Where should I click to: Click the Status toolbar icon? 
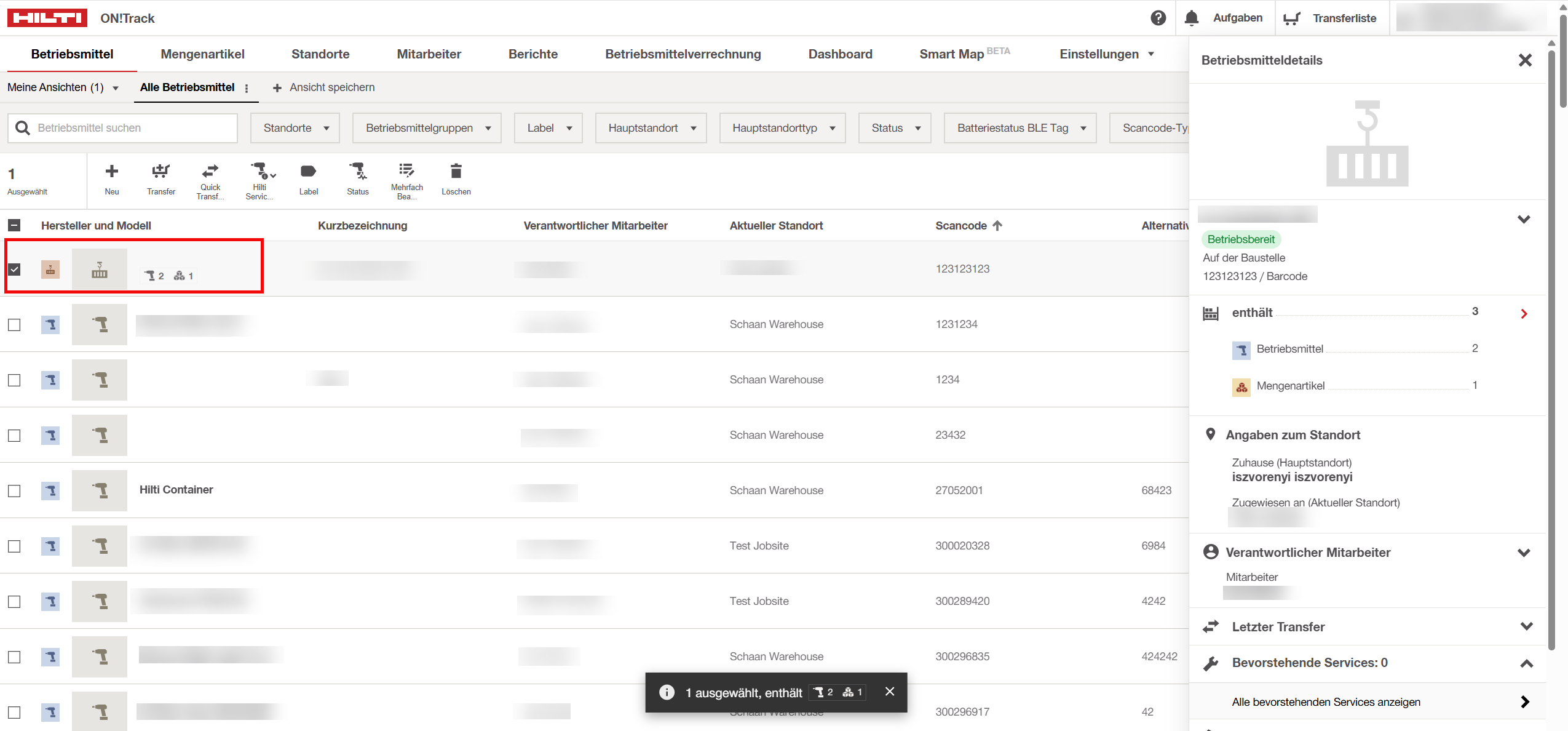(x=358, y=171)
